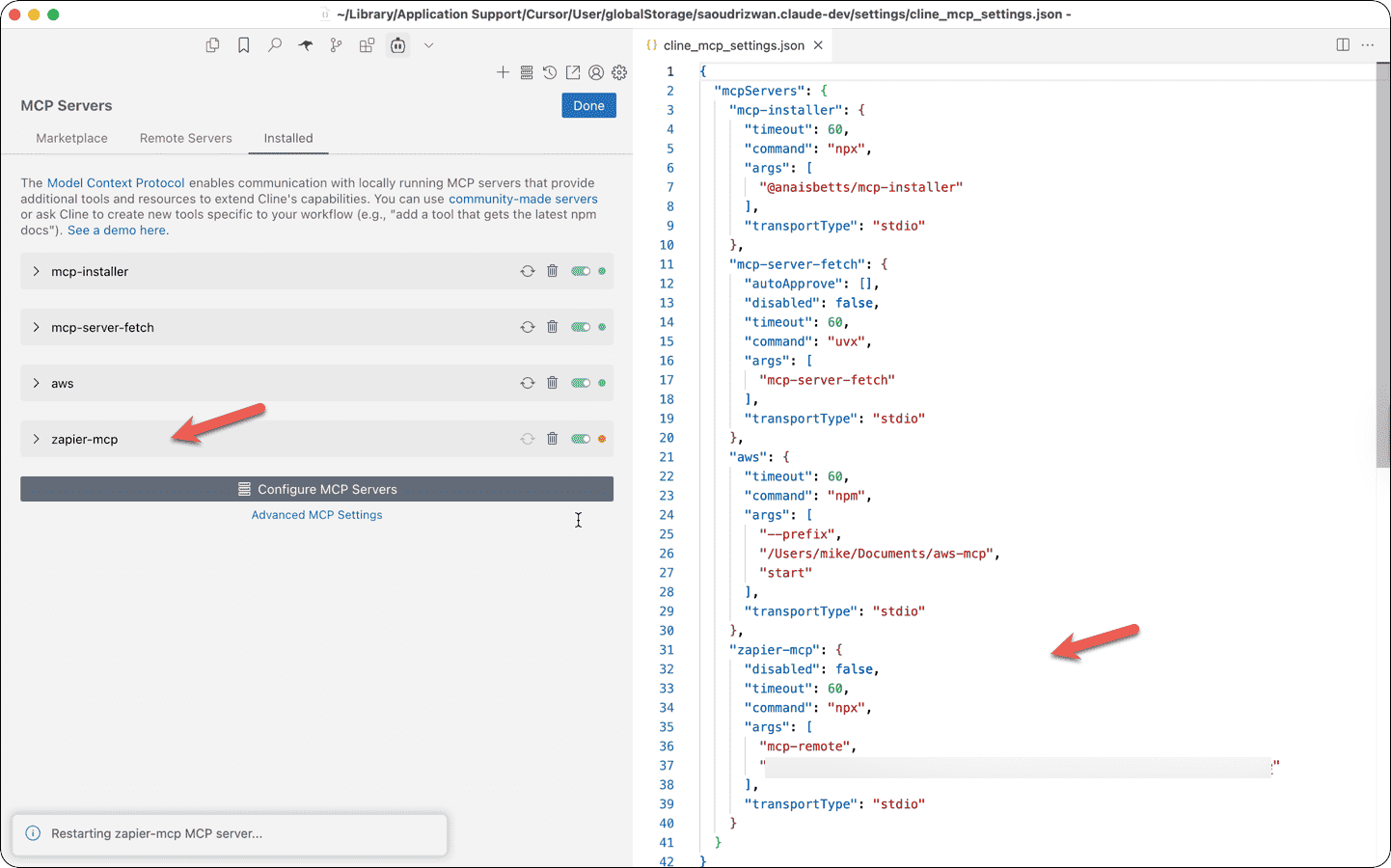Click the mcp-installer name in server list
The width and height of the screenshot is (1391, 868).
tap(90, 272)
